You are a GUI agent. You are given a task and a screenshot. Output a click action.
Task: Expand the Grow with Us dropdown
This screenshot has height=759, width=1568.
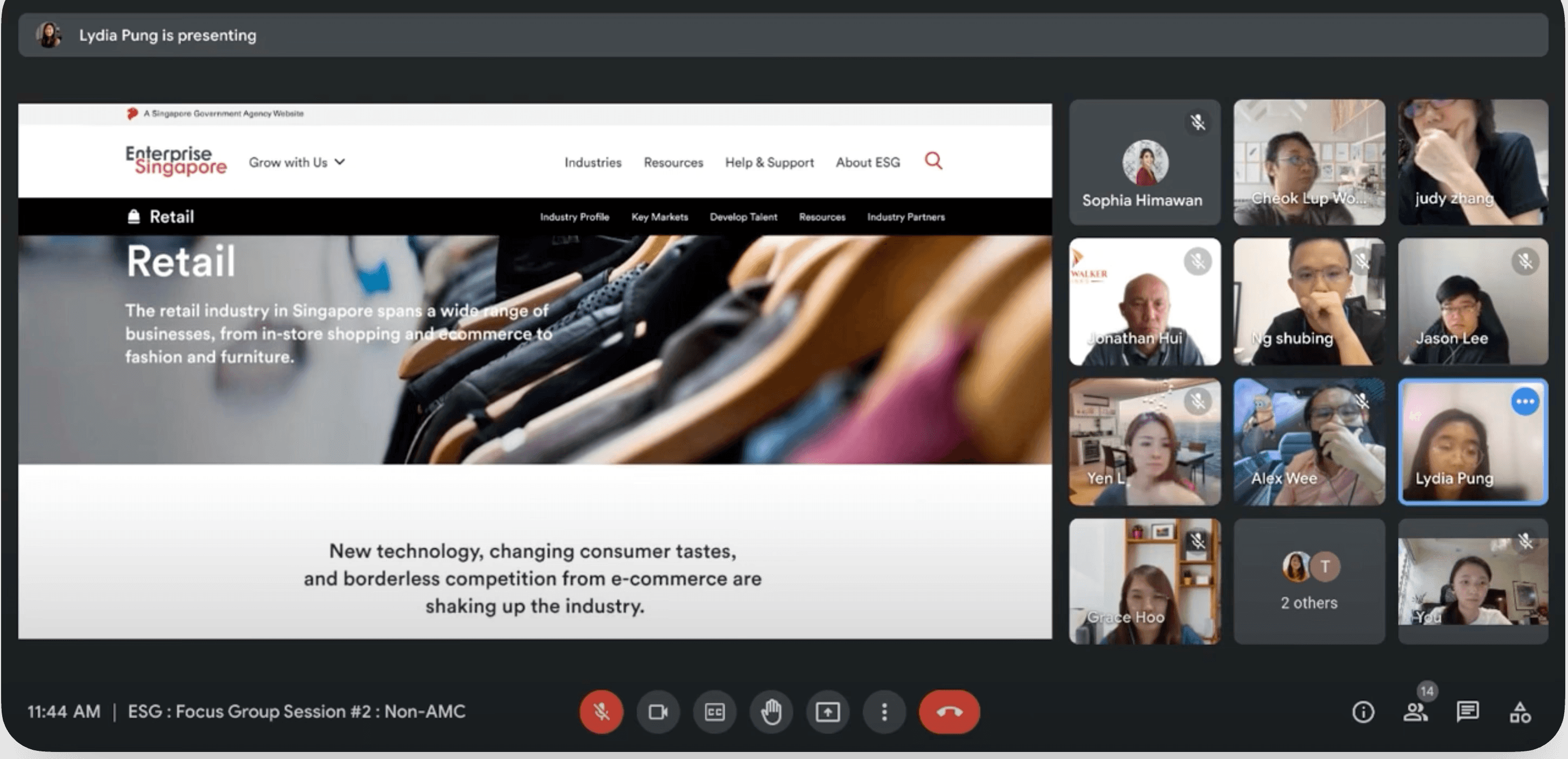coord(297,162)
